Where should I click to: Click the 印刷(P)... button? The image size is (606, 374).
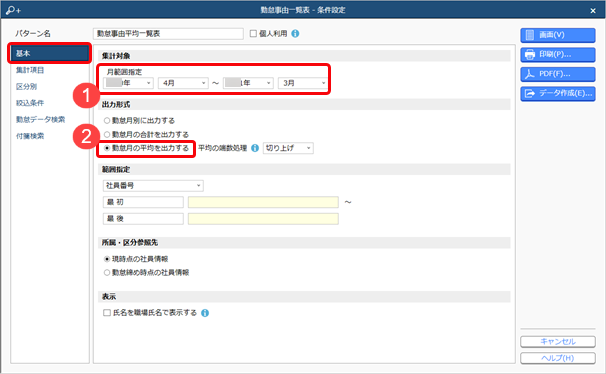tap(558, 54)
